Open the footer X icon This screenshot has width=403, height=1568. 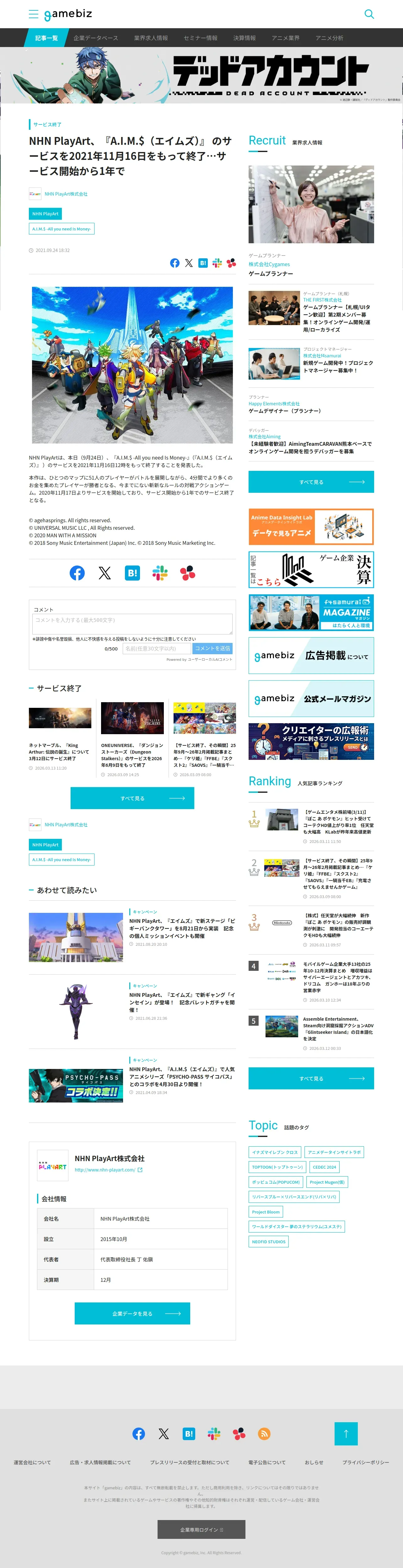tap(164, 1434)
